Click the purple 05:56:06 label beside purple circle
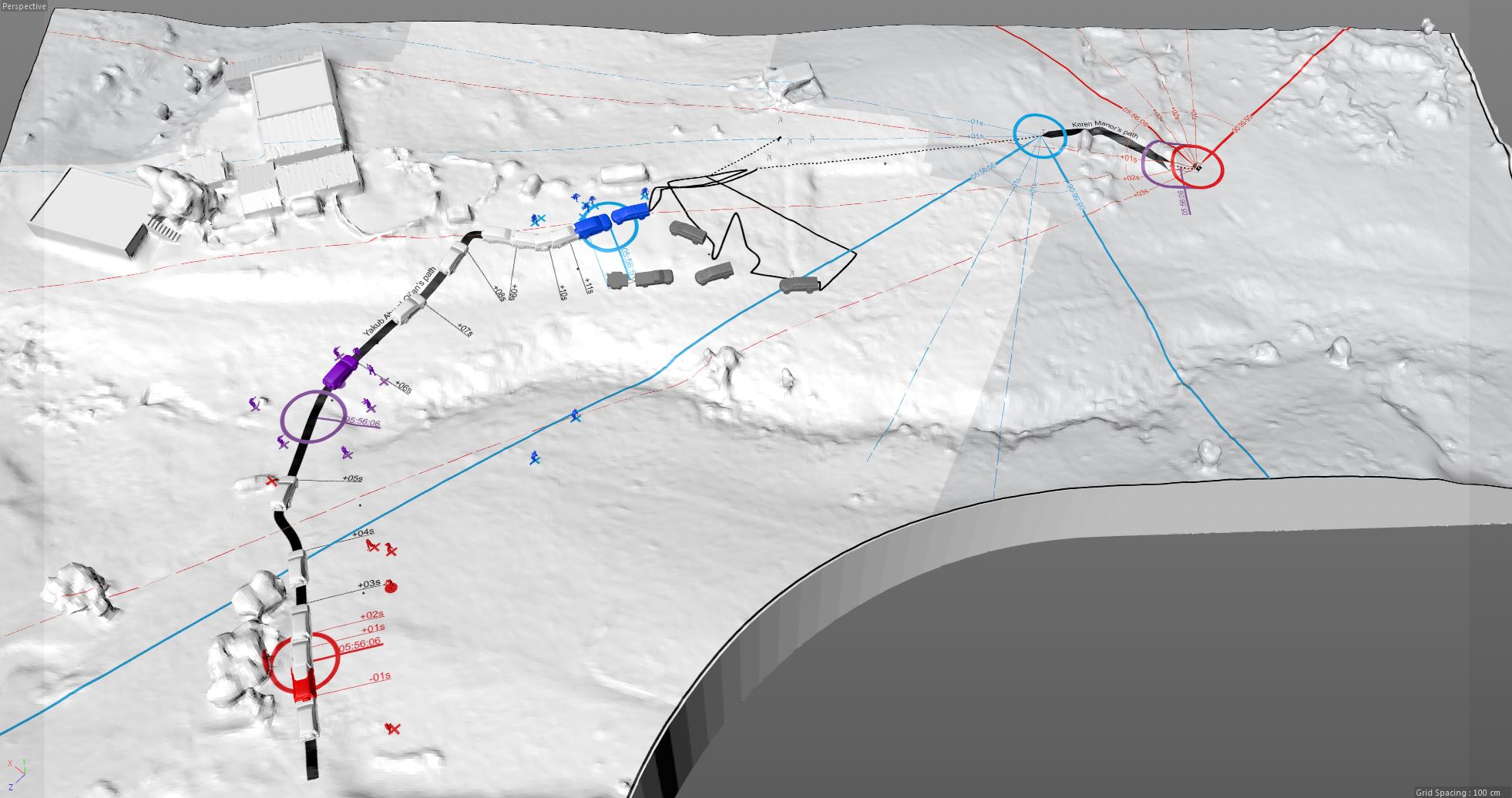 pyautogui.click(x=363, y=422)
